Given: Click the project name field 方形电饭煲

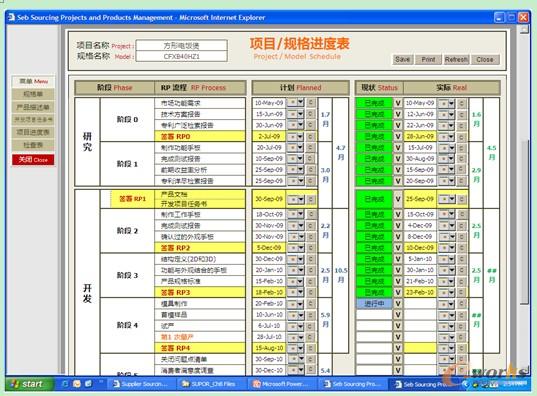Looking at the screenshot, I should (182, 45).
